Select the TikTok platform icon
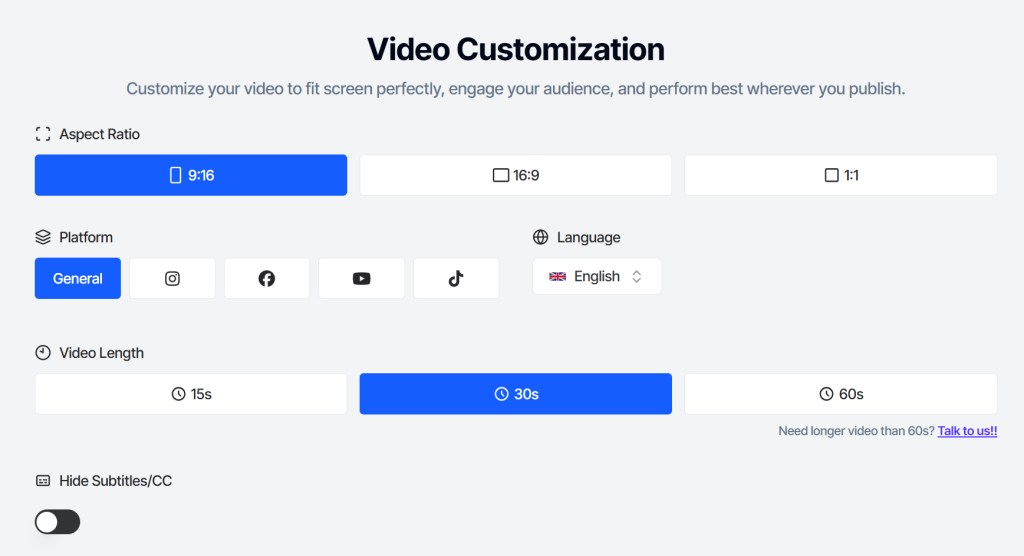1024x556 pixels. pos(456,278)
